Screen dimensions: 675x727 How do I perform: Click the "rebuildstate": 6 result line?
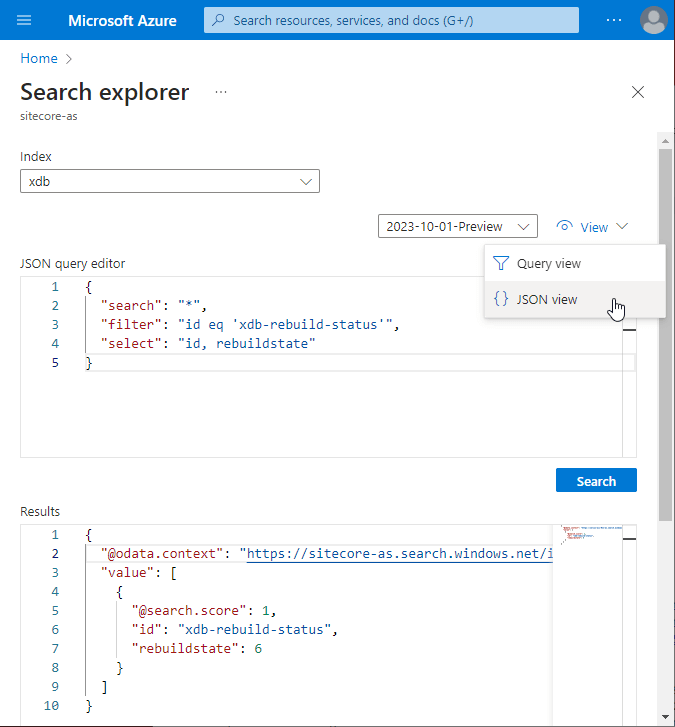(197, 648)
